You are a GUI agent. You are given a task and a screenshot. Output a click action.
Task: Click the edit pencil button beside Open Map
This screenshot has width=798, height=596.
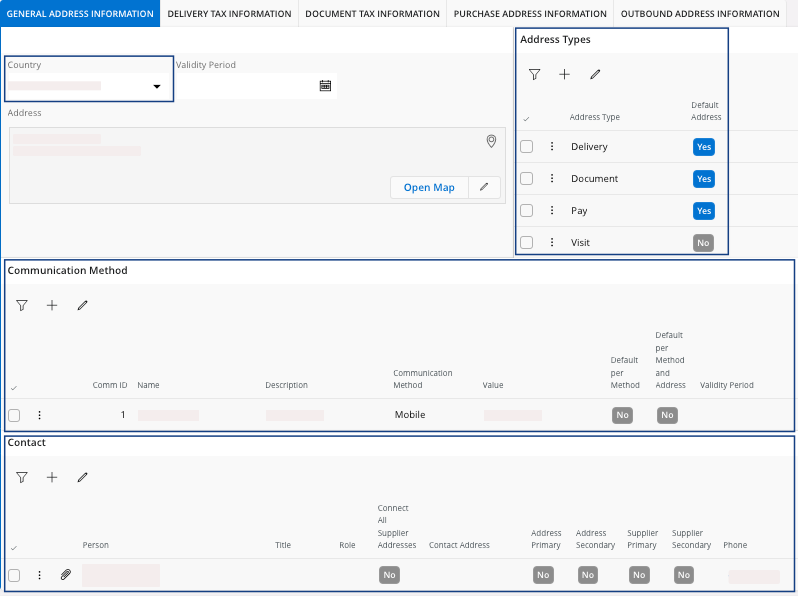[x=484, y=188]
